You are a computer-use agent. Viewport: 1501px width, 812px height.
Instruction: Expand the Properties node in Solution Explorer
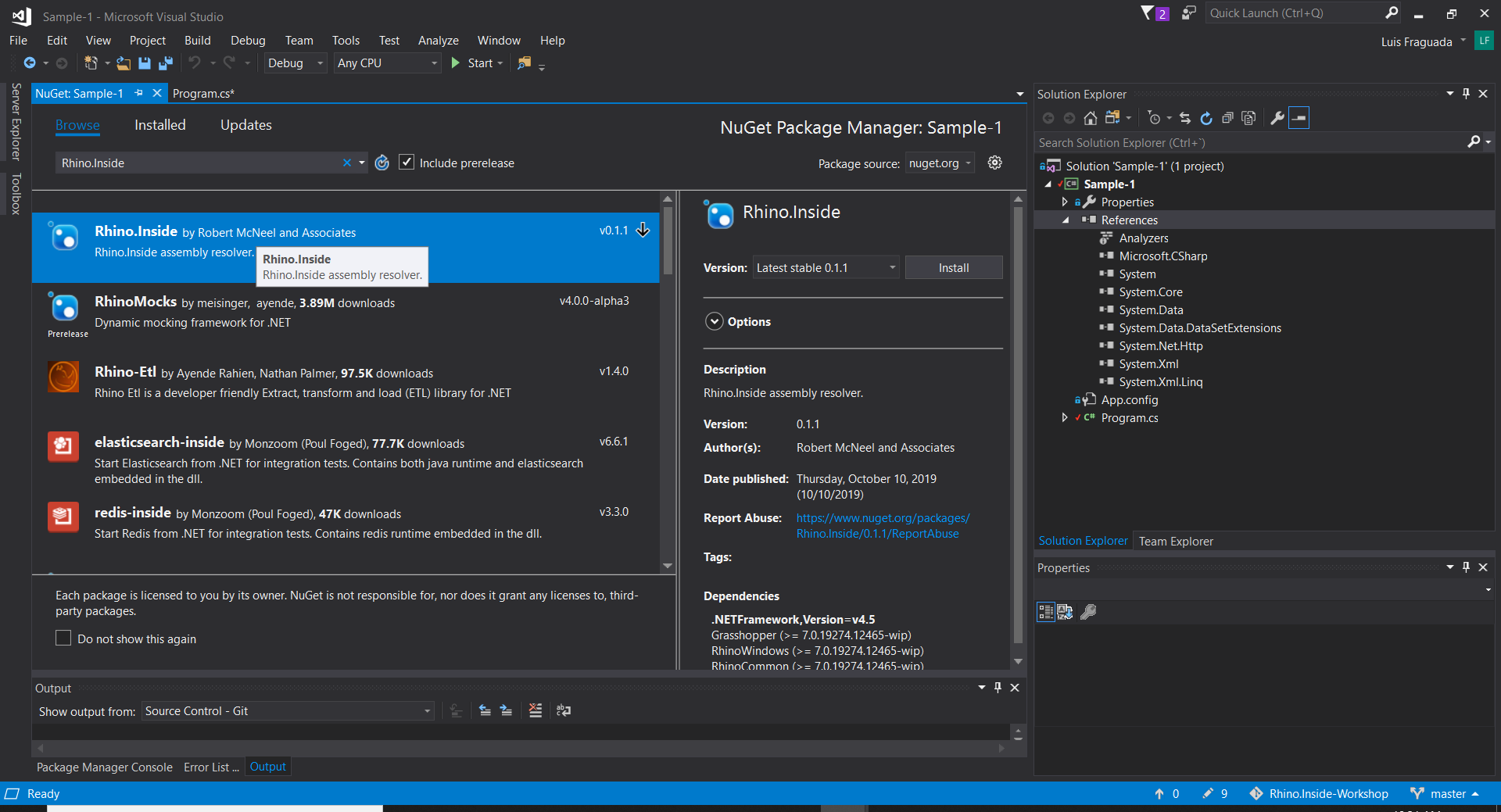[1065, 202]
